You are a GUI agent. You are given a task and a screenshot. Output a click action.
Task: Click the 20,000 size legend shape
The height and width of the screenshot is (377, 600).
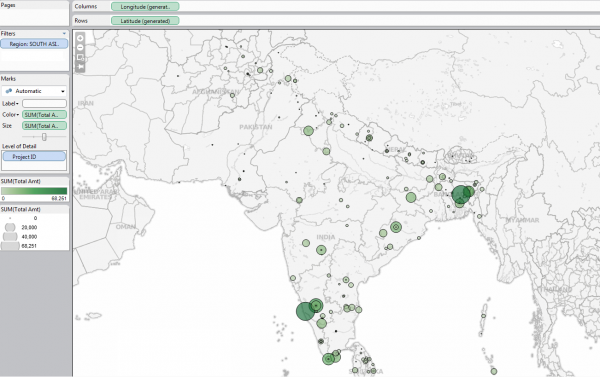pos(10,227)
